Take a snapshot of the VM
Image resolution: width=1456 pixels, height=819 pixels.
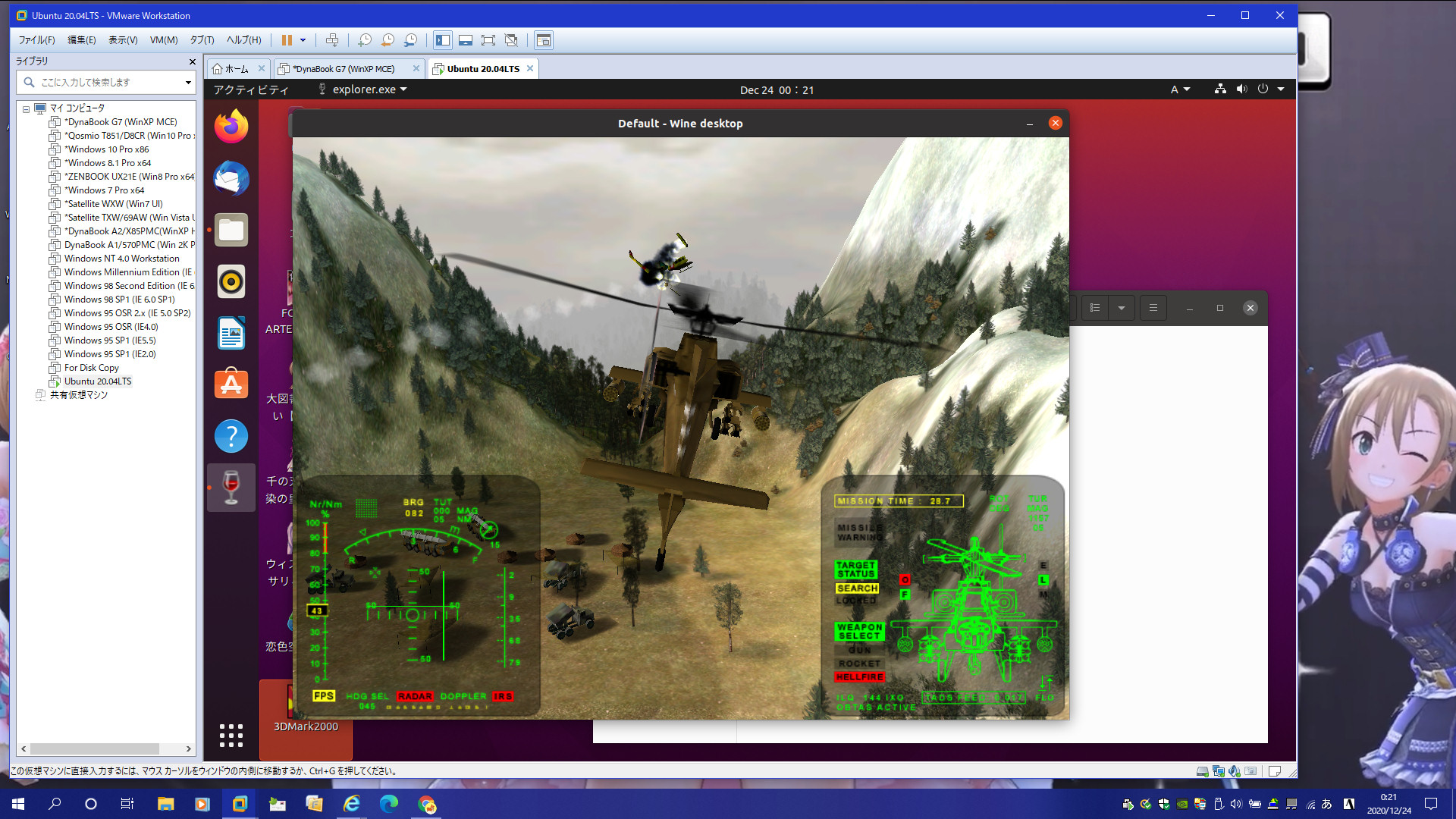[x=365, y=40]
